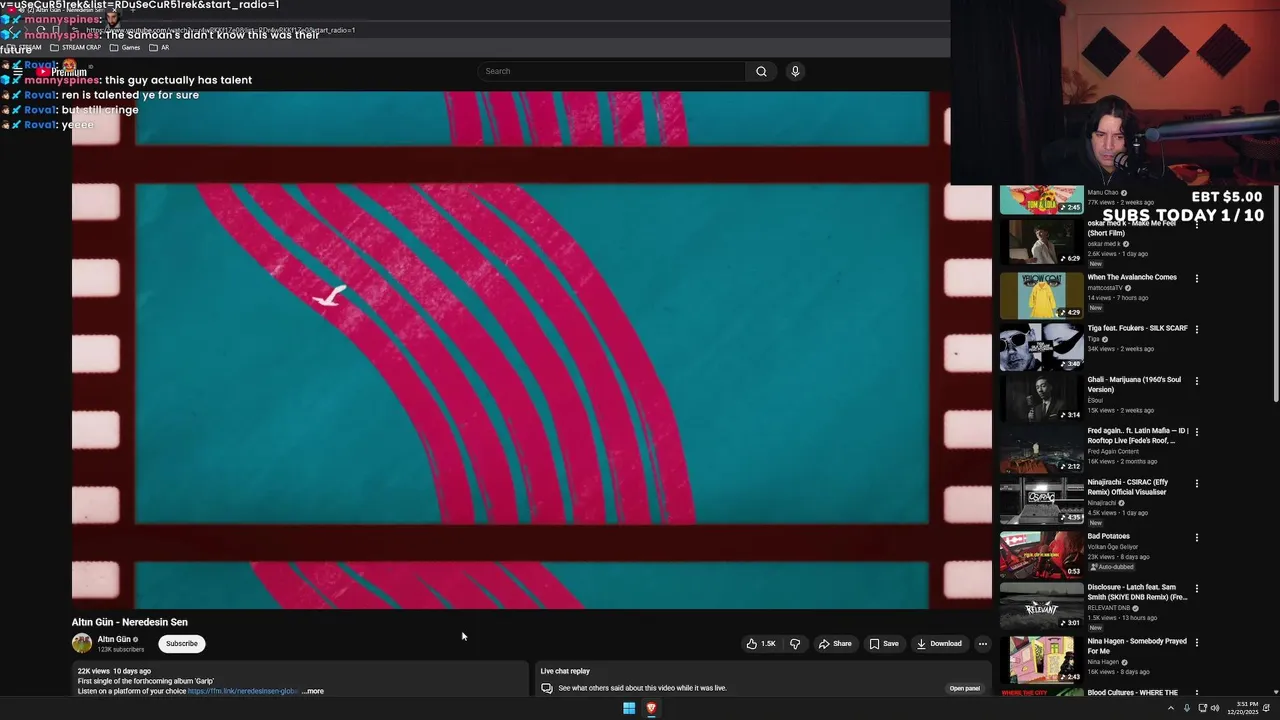Click the Auto-dubbed badge on Bad Potatoes

point(1111,567)
